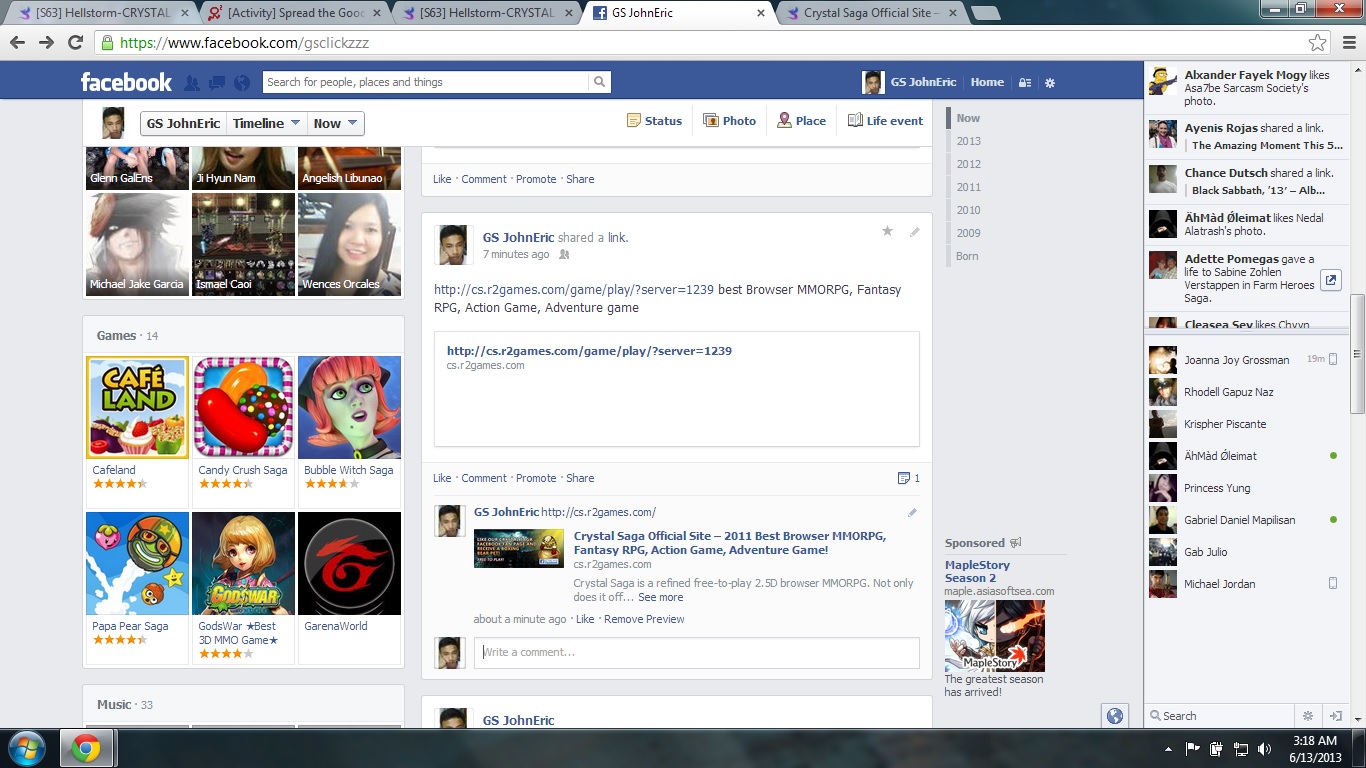Open the Candy Crush Saga game thumbnail
1366x768 pixels.
click(243, 407)
